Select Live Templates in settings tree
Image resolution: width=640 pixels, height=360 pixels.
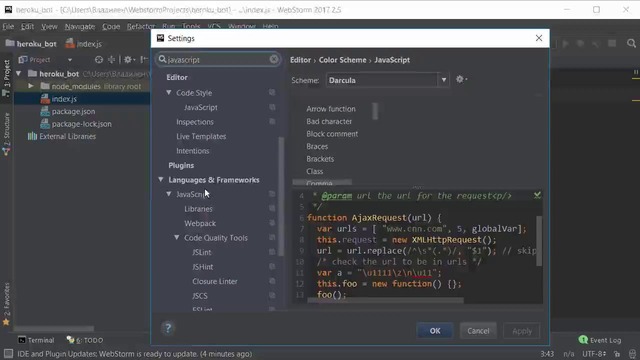click(x=201, y=136)
